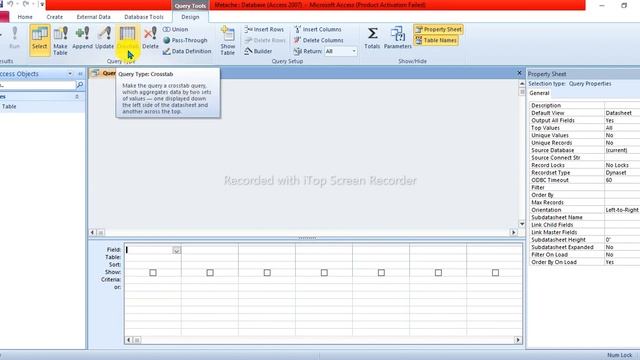Insert Rows into the query grid
The width and height of the screenshot is (640, 360).
point(264,29)
